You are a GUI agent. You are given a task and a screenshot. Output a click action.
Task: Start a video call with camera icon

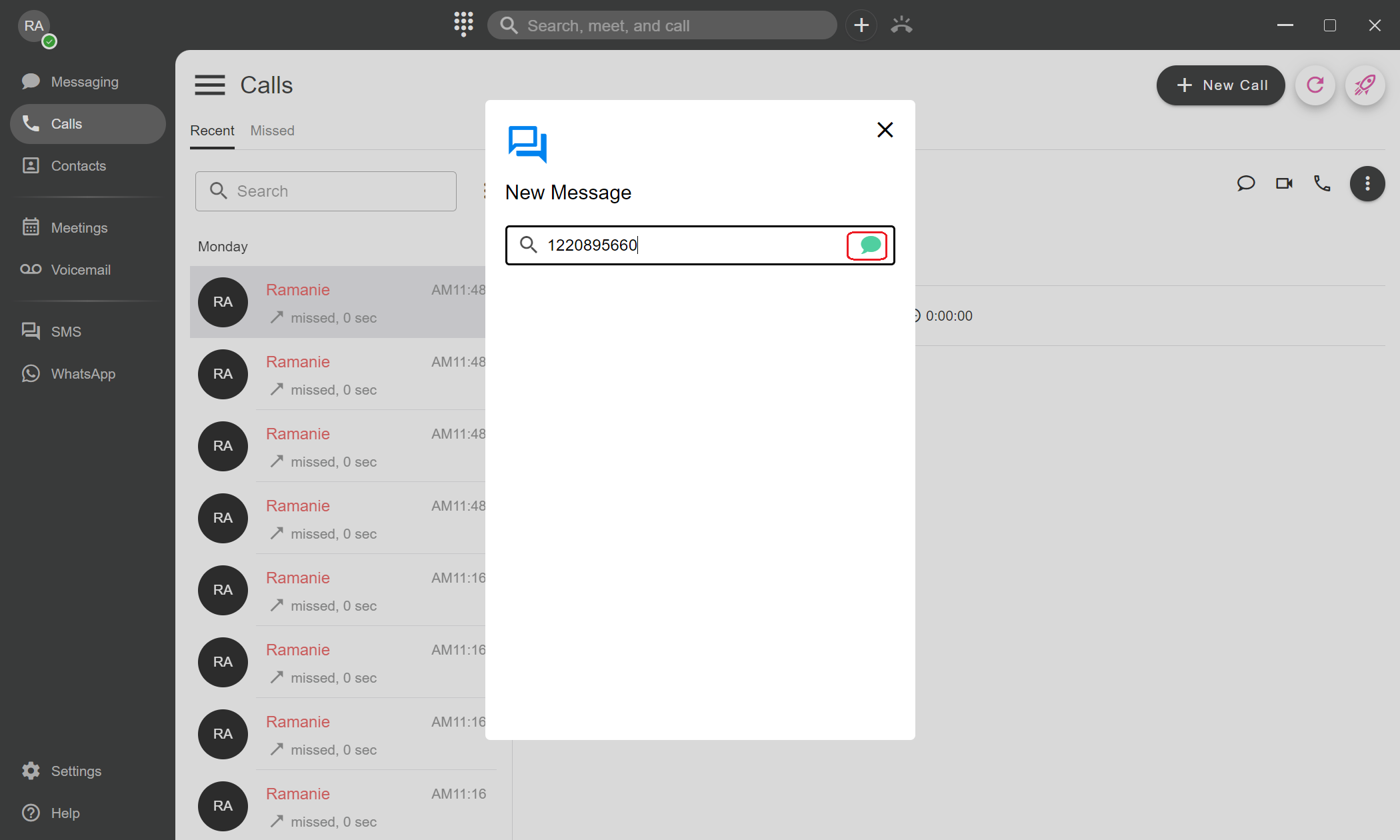[1284, 183]
